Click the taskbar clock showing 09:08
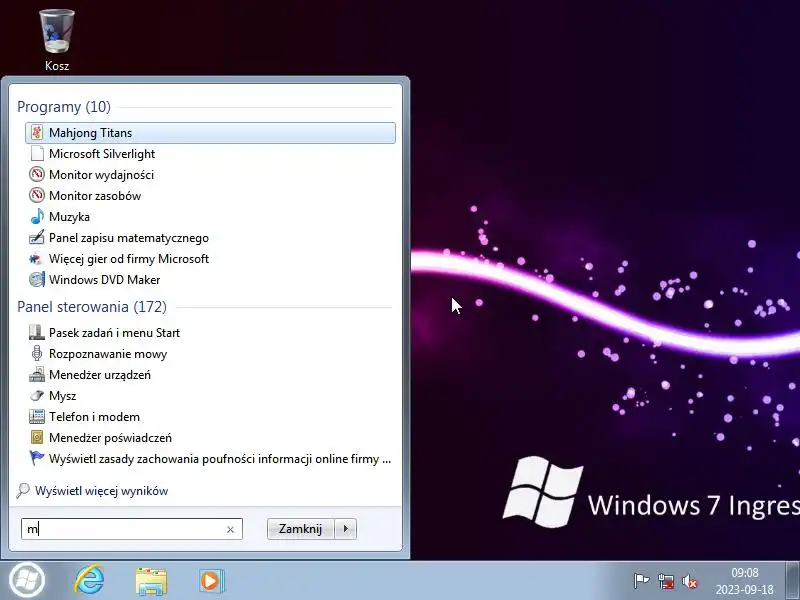800x600 pixels. coord(745,572)
